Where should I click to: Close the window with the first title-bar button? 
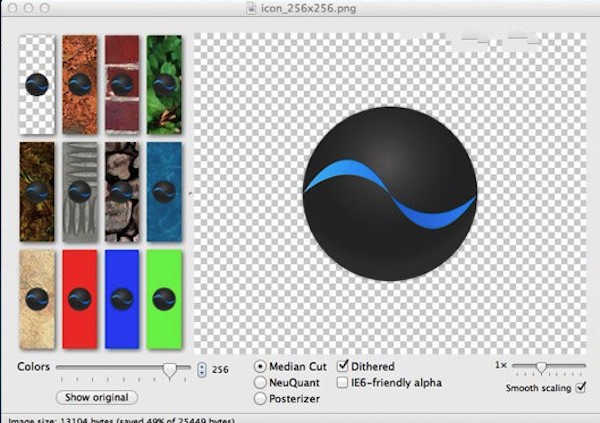tap(13, 8)
